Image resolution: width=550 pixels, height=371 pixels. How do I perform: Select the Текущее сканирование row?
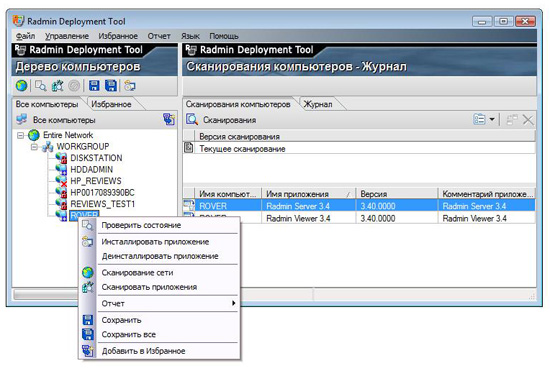(x=359, y=149)
